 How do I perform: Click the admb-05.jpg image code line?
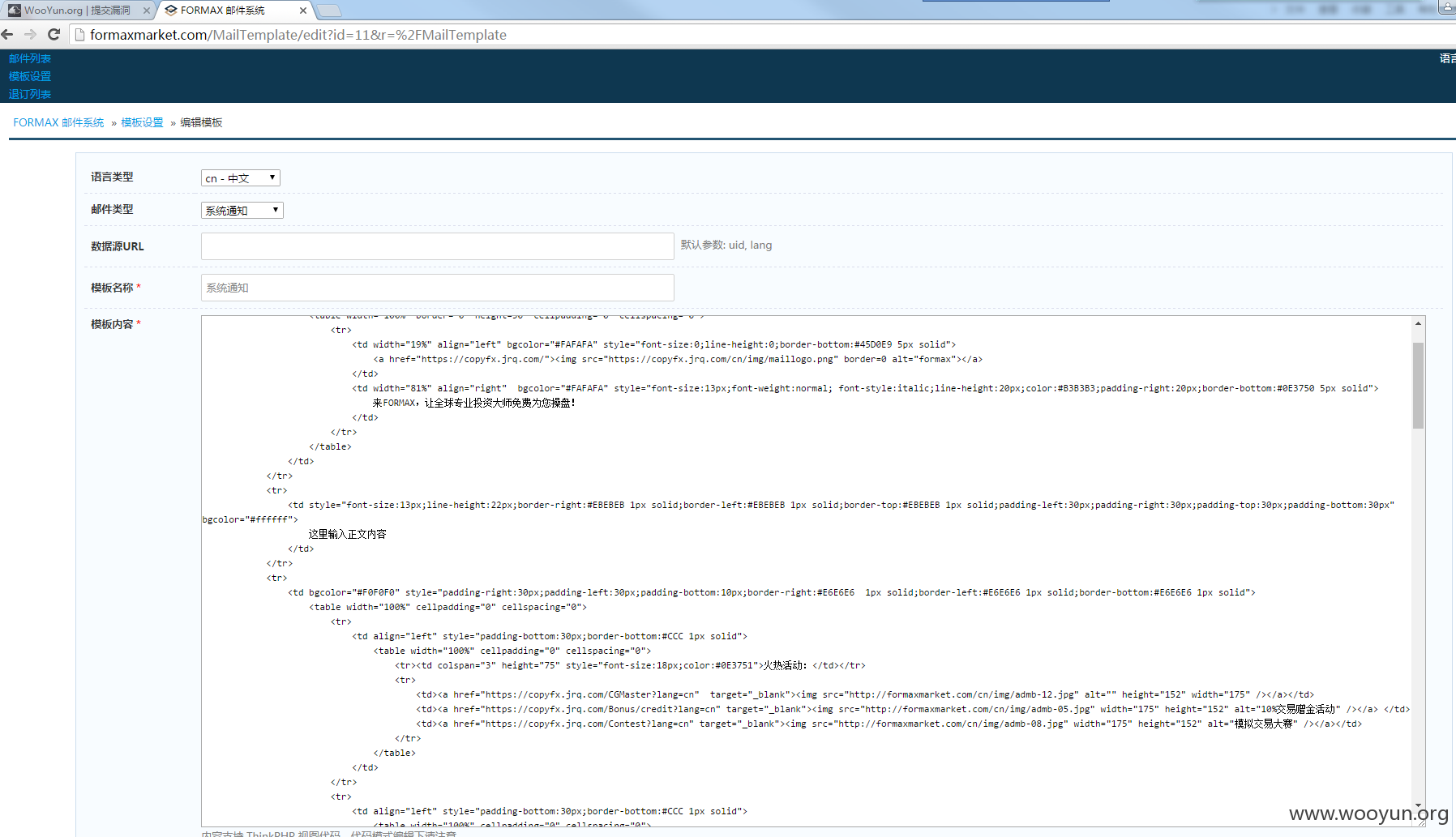point(913,709)
